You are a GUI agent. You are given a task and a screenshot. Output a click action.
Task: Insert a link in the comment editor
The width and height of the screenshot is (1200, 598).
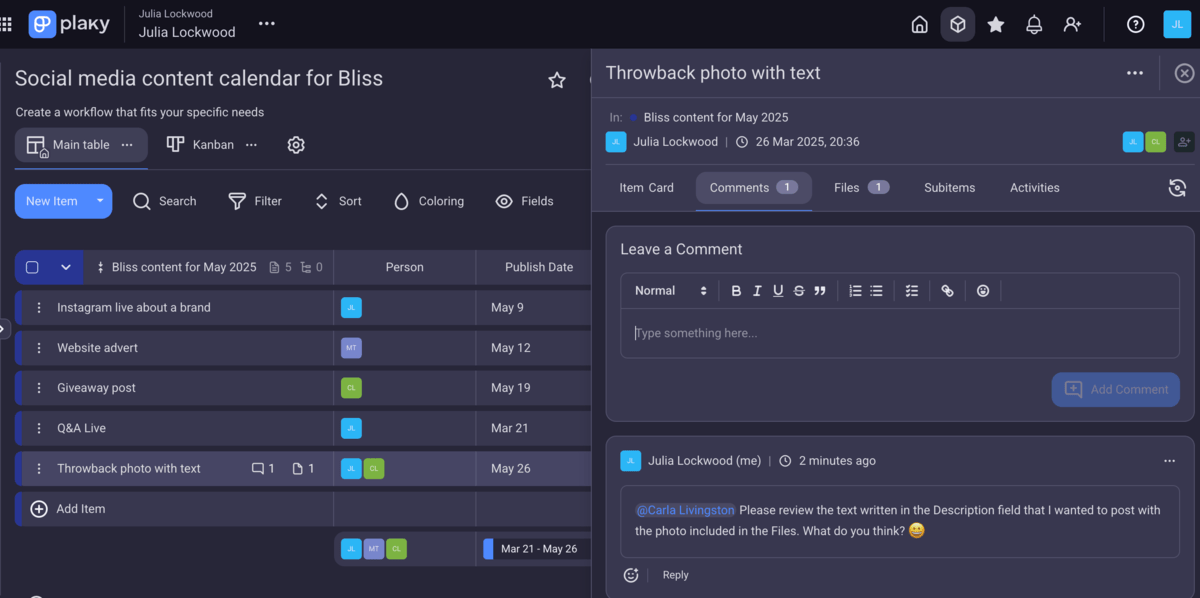947,291
